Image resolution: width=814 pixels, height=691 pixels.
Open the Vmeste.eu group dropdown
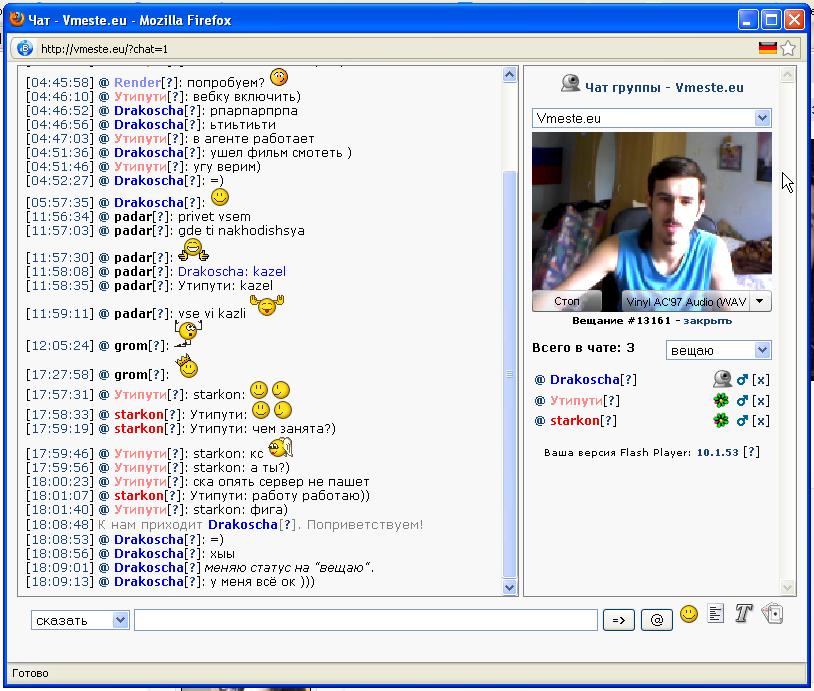point(651,118)
